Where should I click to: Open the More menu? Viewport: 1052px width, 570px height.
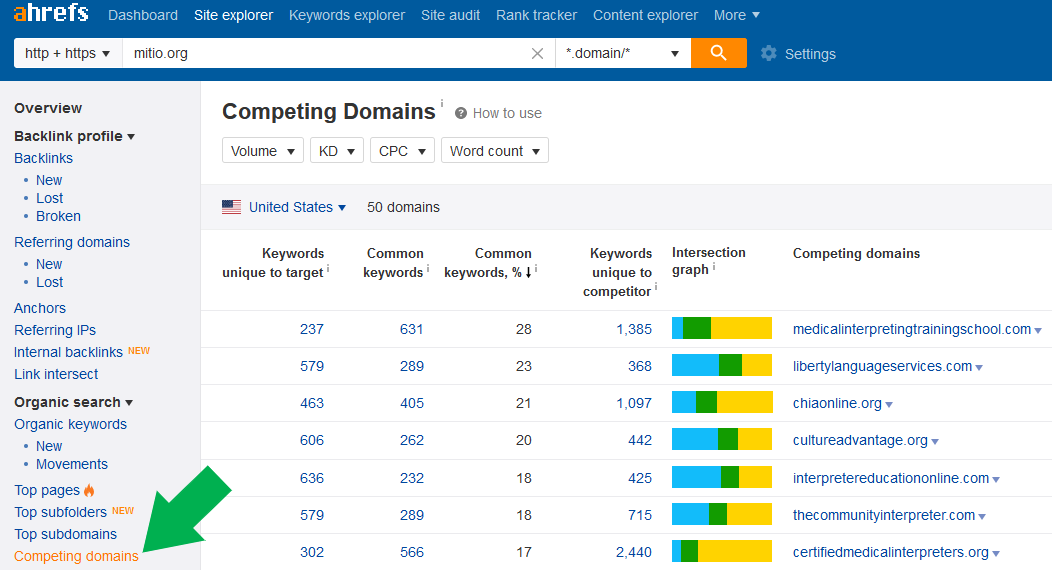pos(737,15)
